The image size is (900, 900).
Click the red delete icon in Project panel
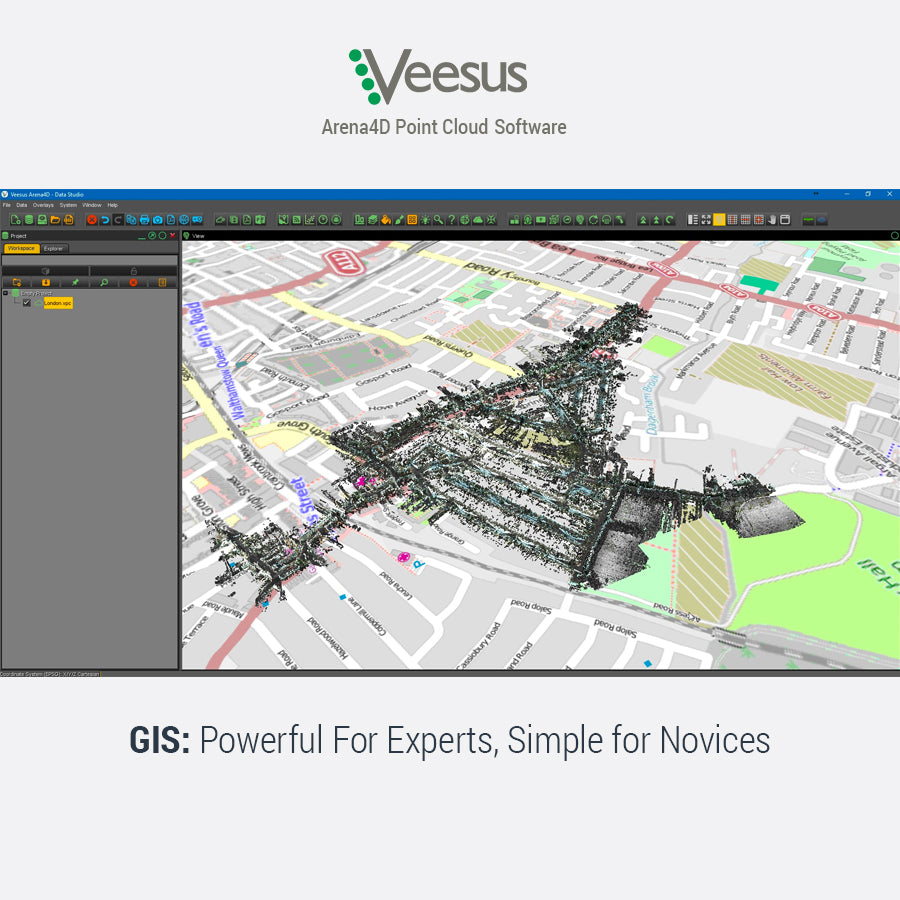tap(133, 282)
